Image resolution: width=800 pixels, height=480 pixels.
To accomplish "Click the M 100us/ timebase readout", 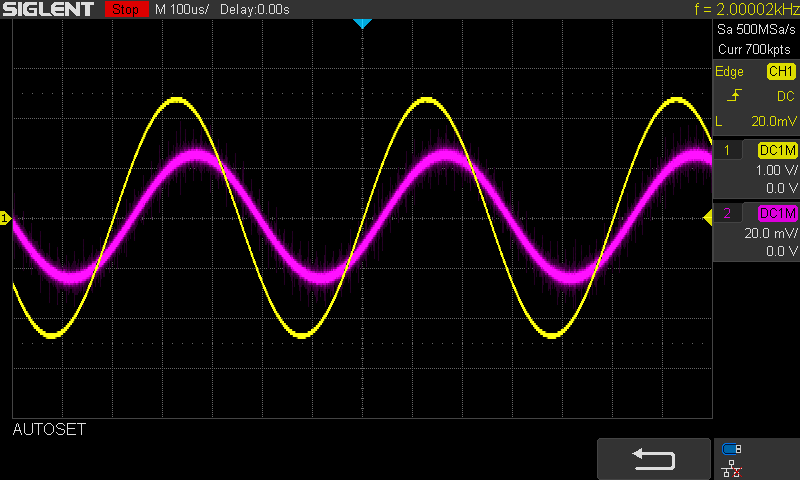I will point(182,9).
